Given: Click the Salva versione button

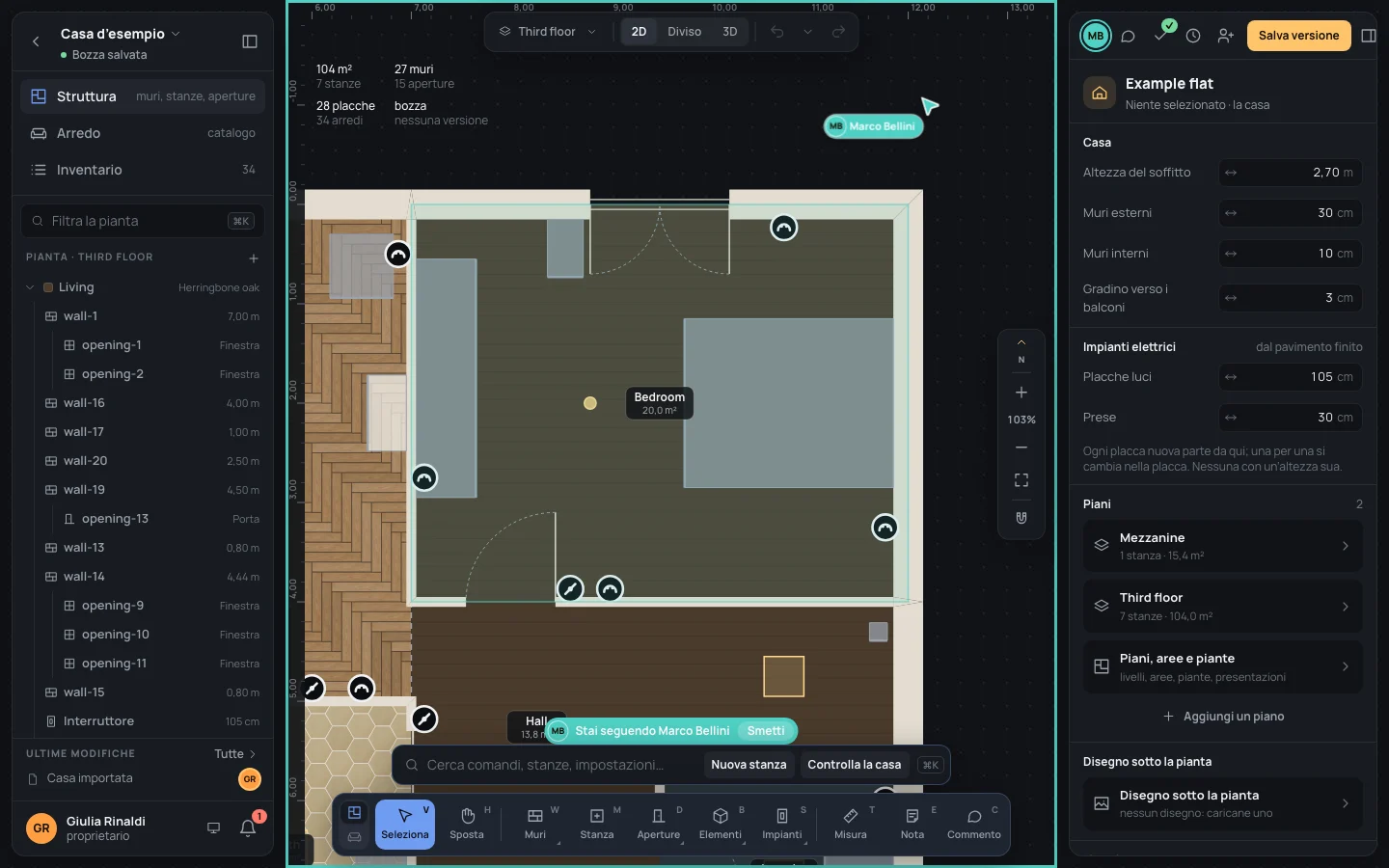Looking at the screenshot, I should (1298, 36).
